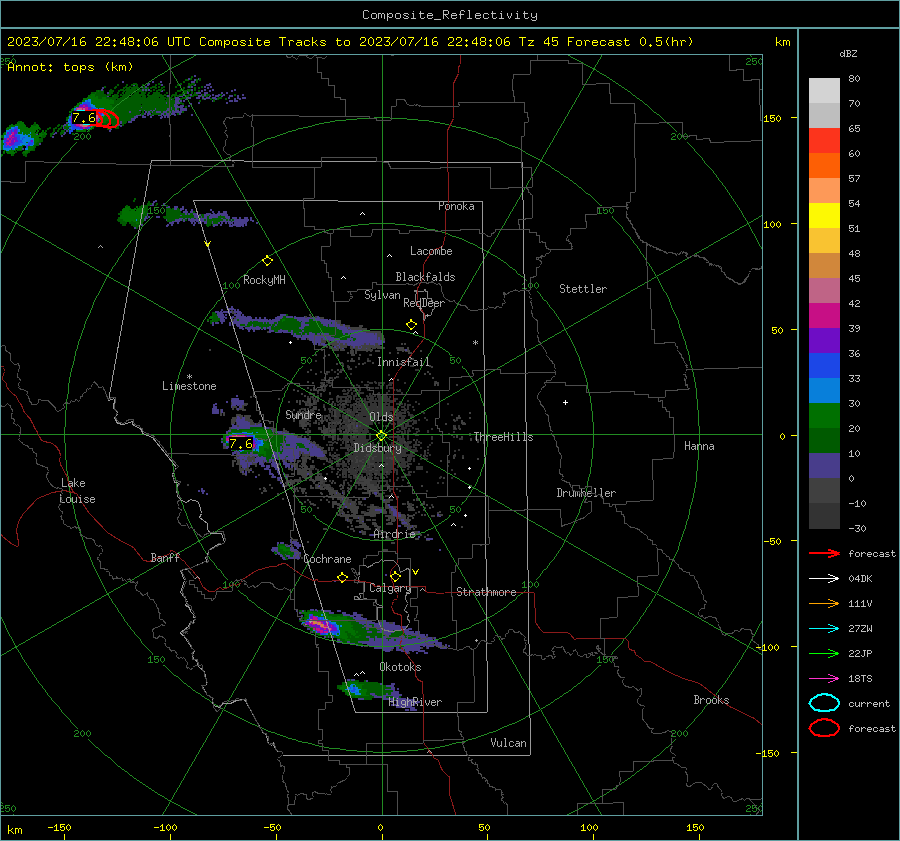Pick the purple 39 dBZ color swatch

[824, 340]
